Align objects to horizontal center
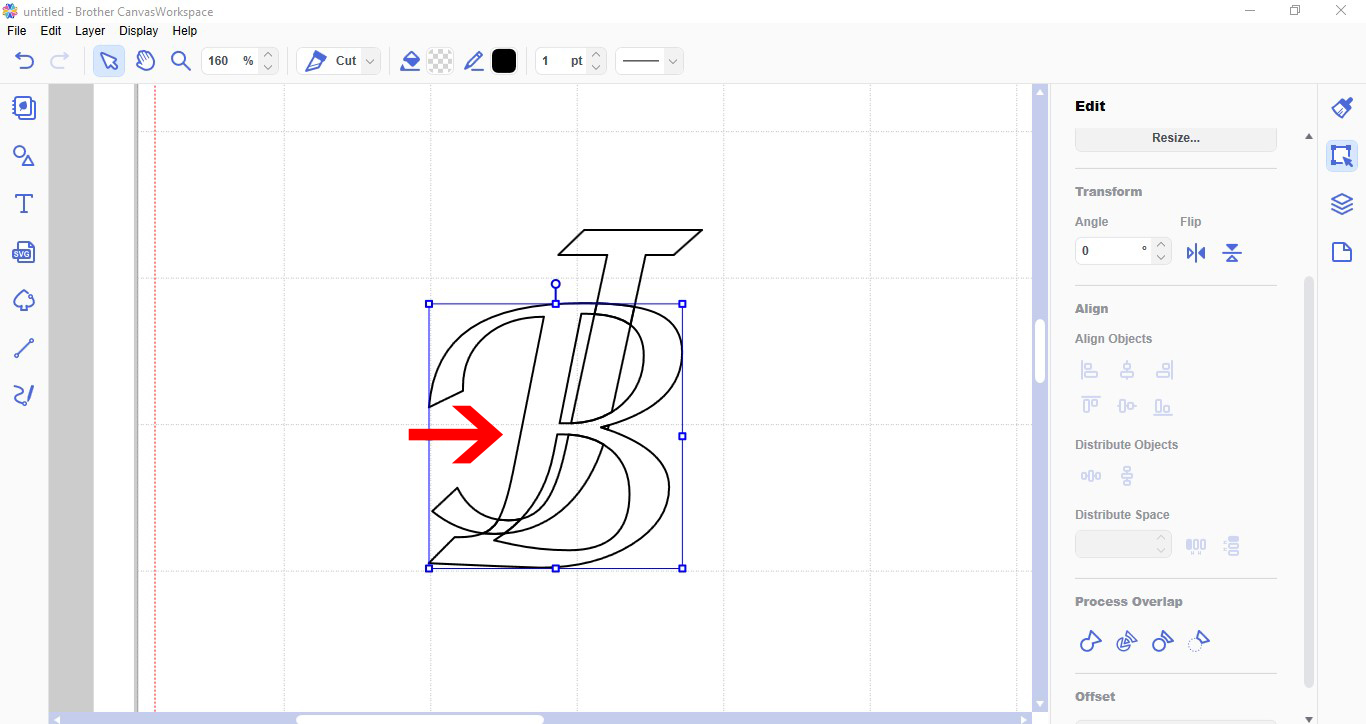This screenshot has height=724, width=1366. tap(1127, 370)
